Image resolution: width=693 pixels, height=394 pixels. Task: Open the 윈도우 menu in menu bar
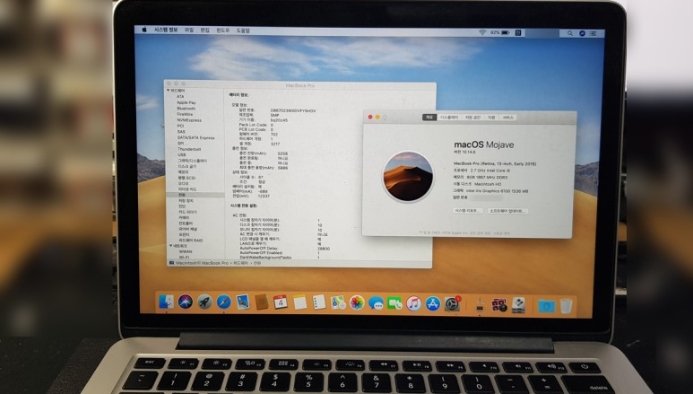[223, 31]
